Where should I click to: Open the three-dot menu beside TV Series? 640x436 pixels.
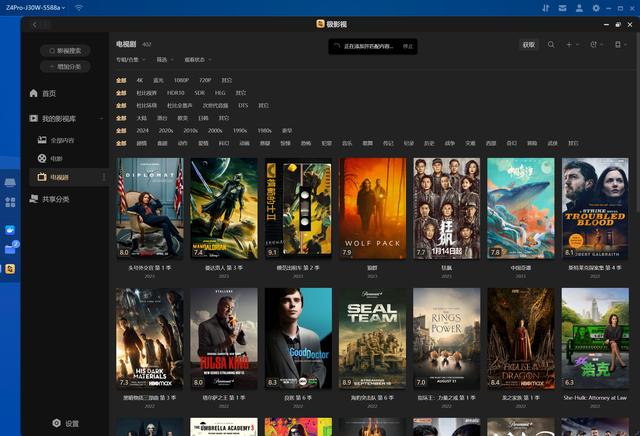[104, 177]
